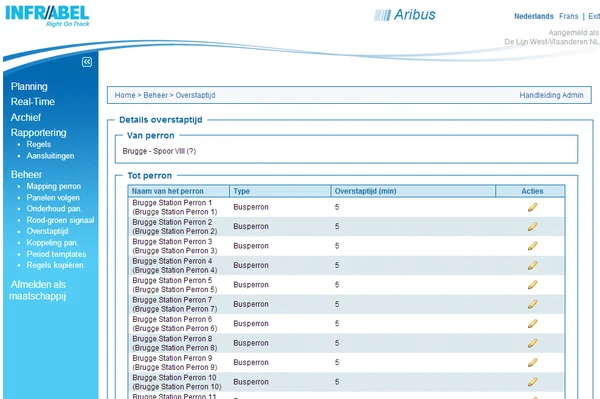
Task: Sort by Naam van het perron column
Action: point(168,191)
